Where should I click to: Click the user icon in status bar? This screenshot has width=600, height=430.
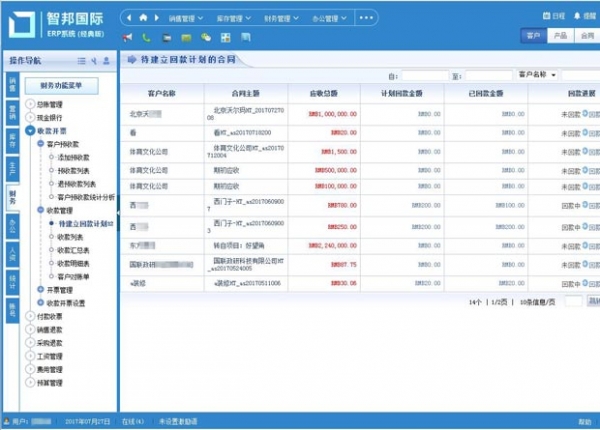7,421
